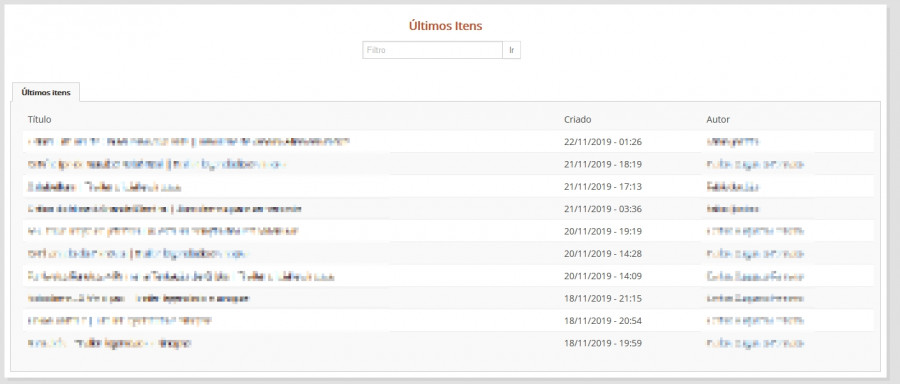
Task: Open the title link dated 21/11/2019 17:13
Action: point(104,187)
